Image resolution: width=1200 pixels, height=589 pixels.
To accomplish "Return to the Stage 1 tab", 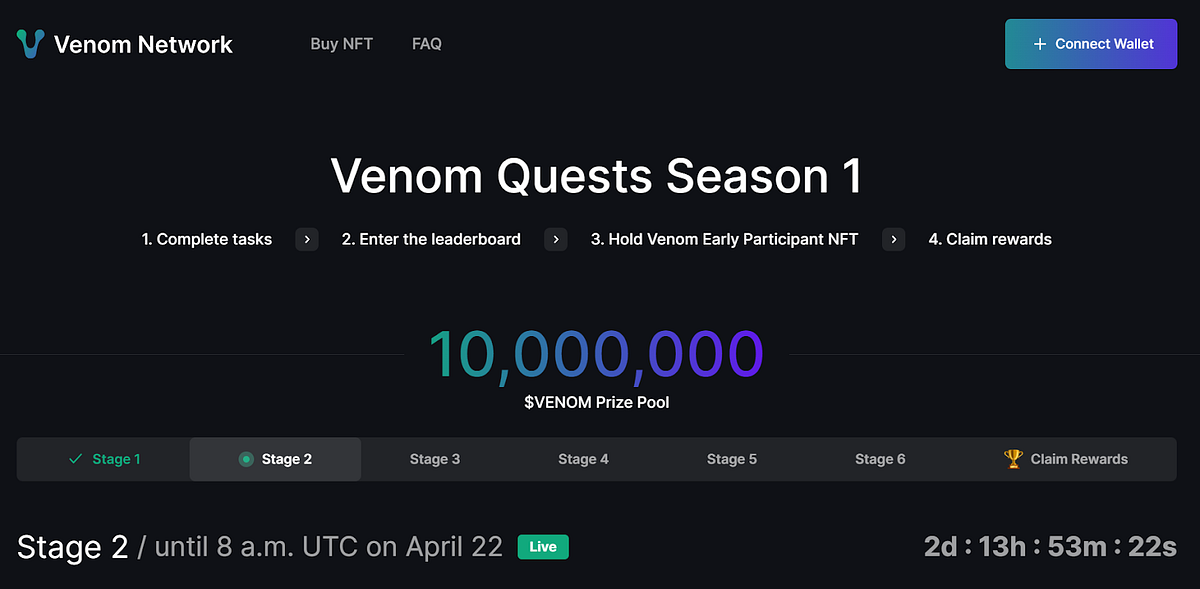I will point(104,459).
